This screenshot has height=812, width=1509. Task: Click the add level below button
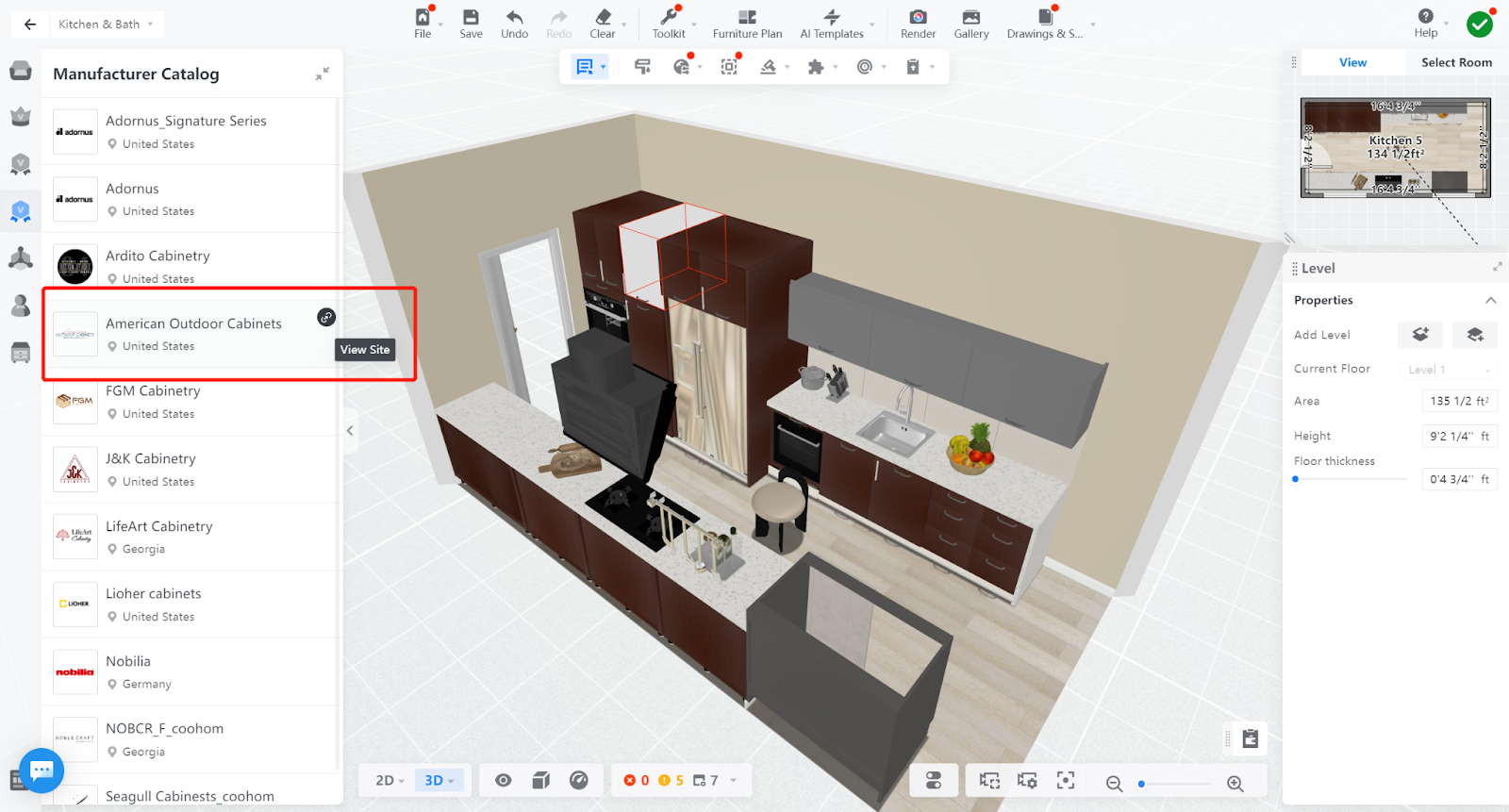(x=1475, y=335)
